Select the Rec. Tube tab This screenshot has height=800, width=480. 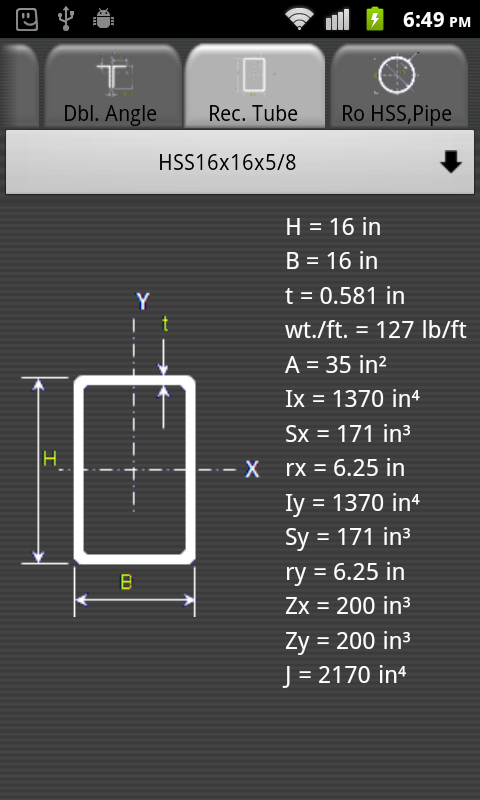[254, 86]
